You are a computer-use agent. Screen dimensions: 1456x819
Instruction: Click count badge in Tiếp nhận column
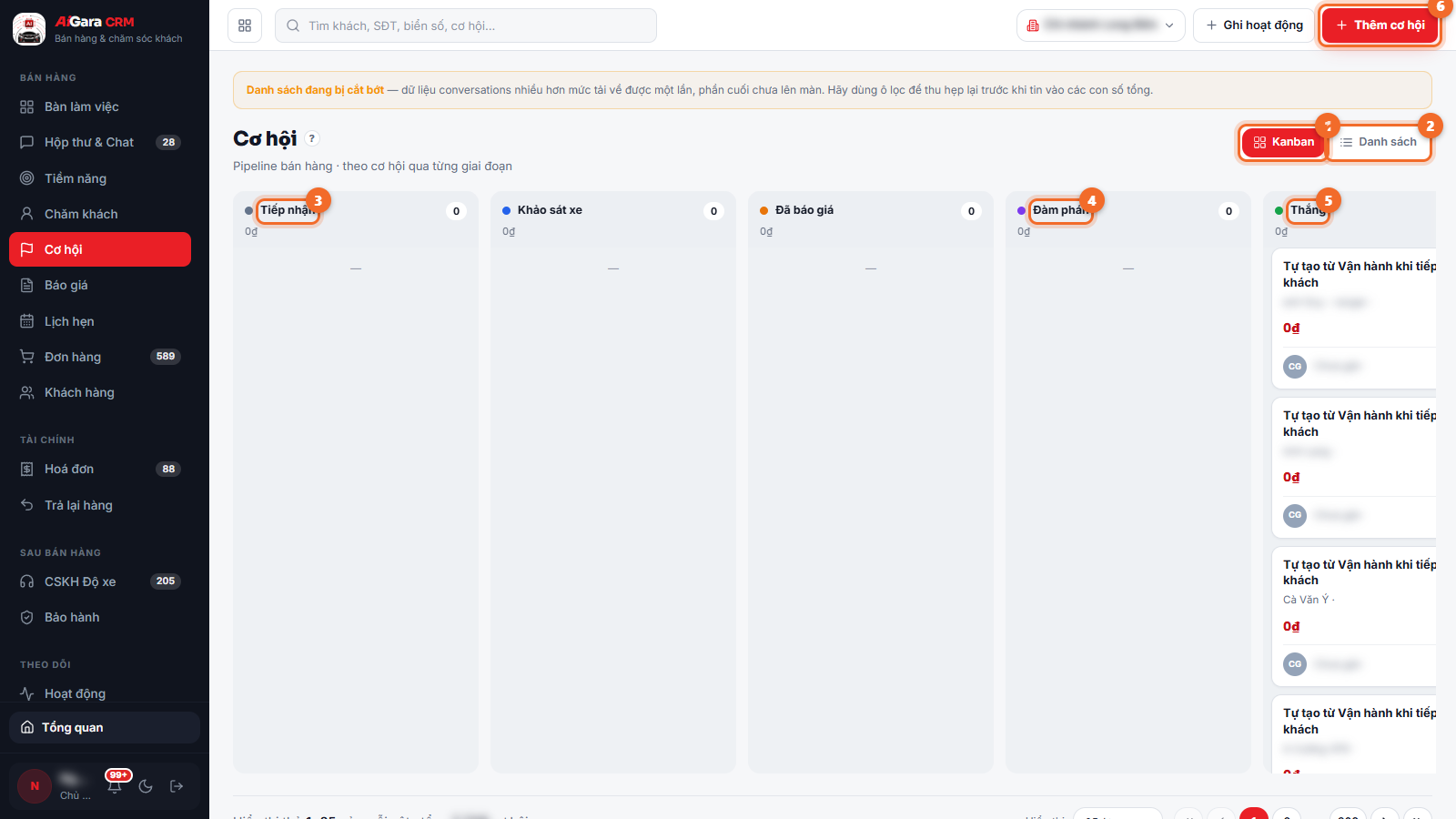[457, 211]
